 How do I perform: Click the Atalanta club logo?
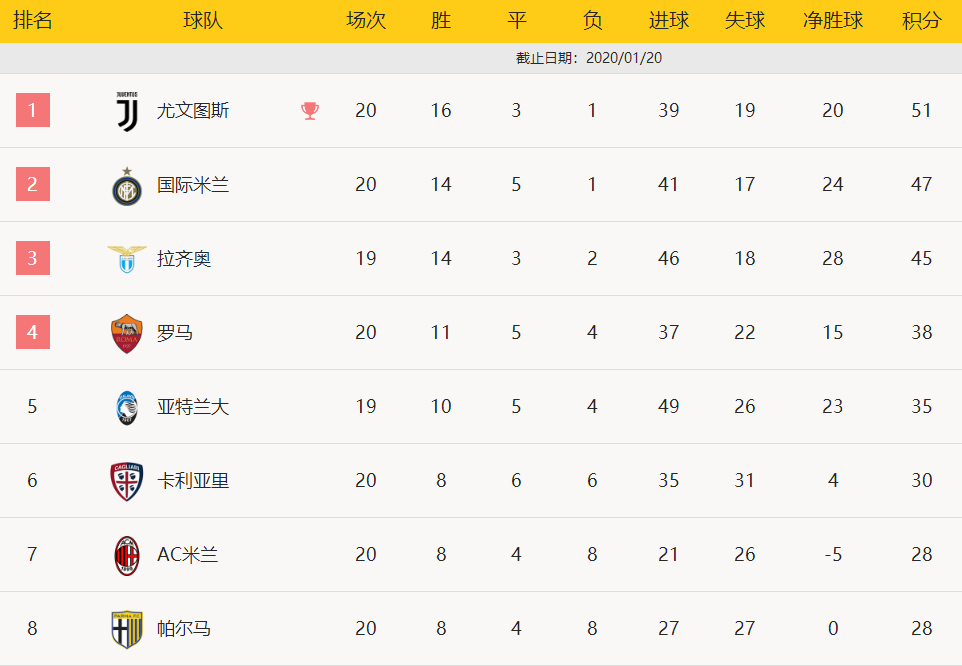tap(127, 408)
